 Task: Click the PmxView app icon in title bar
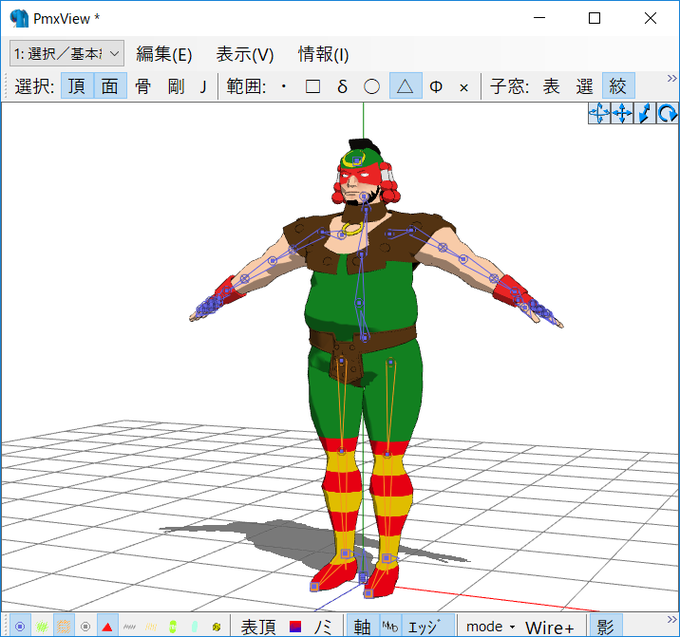(19, 18)
